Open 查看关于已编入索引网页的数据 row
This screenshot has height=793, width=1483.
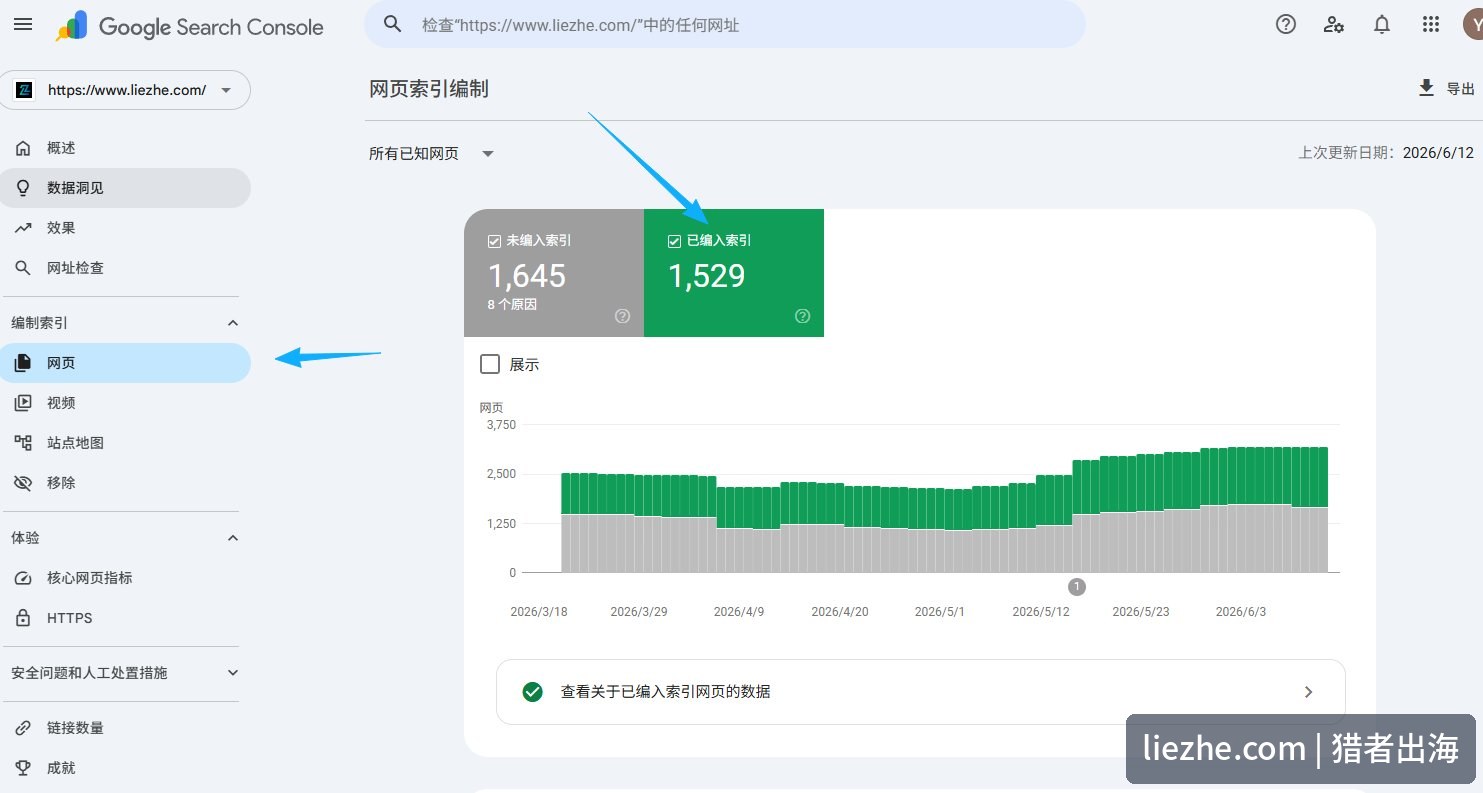(921, 692)
